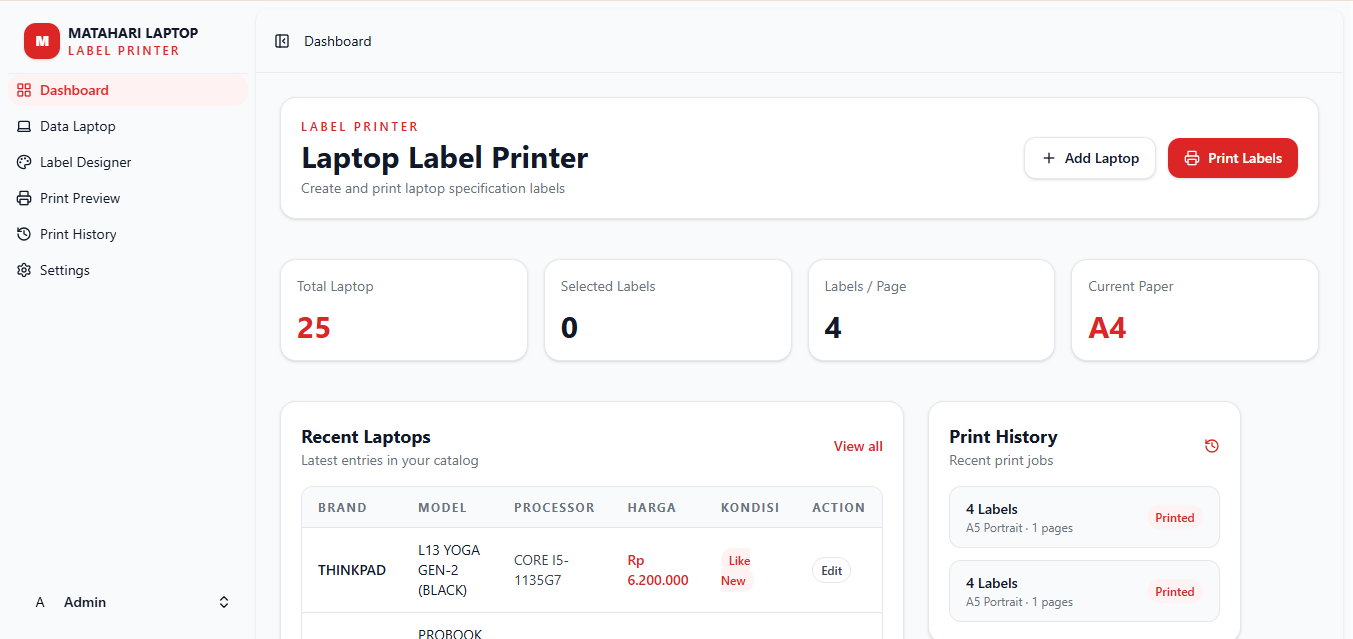The height and width of the screenshot is (639, 1353).
Task: Click the PROCESSOR column header
Action: click(x=554, y=507)
